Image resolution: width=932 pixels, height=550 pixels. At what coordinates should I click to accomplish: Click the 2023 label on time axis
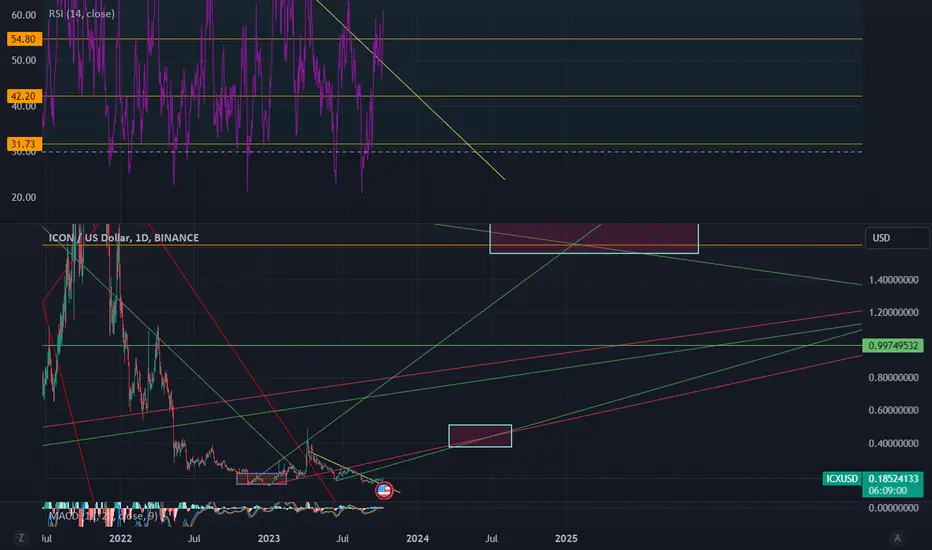click(x=269, y=539)
